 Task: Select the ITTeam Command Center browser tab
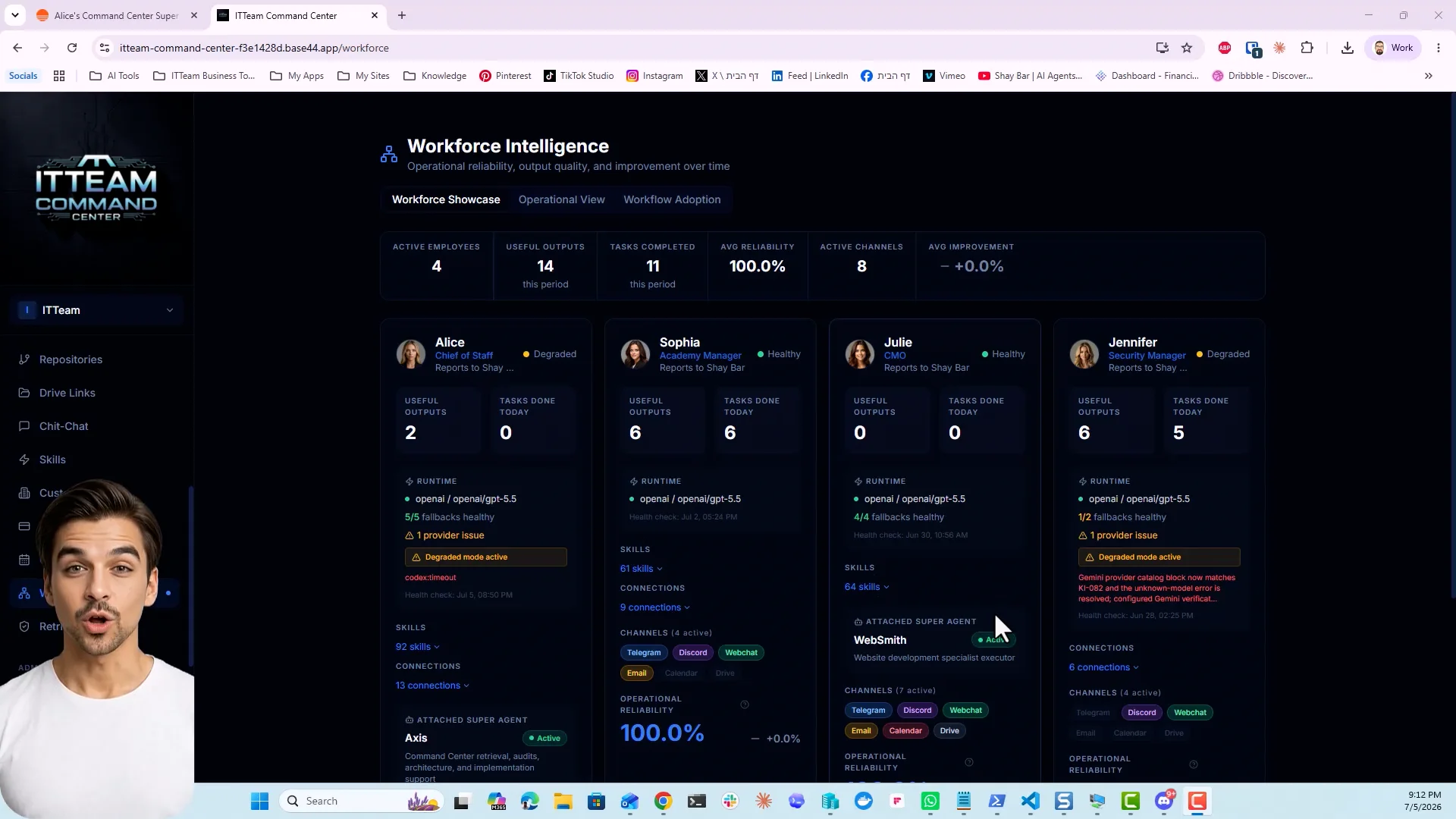click(297, 15)
